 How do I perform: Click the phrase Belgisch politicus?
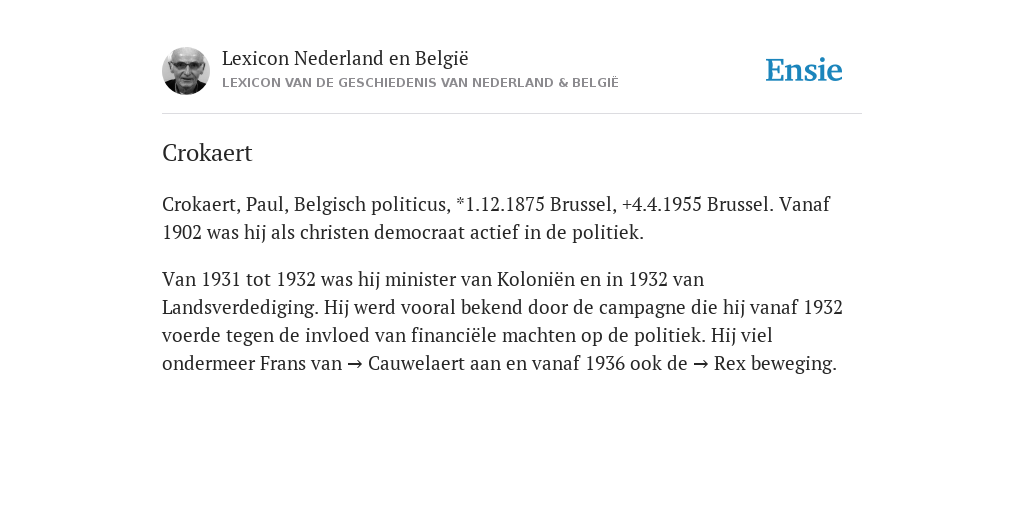pyautogui.click(x=372, y=205)
